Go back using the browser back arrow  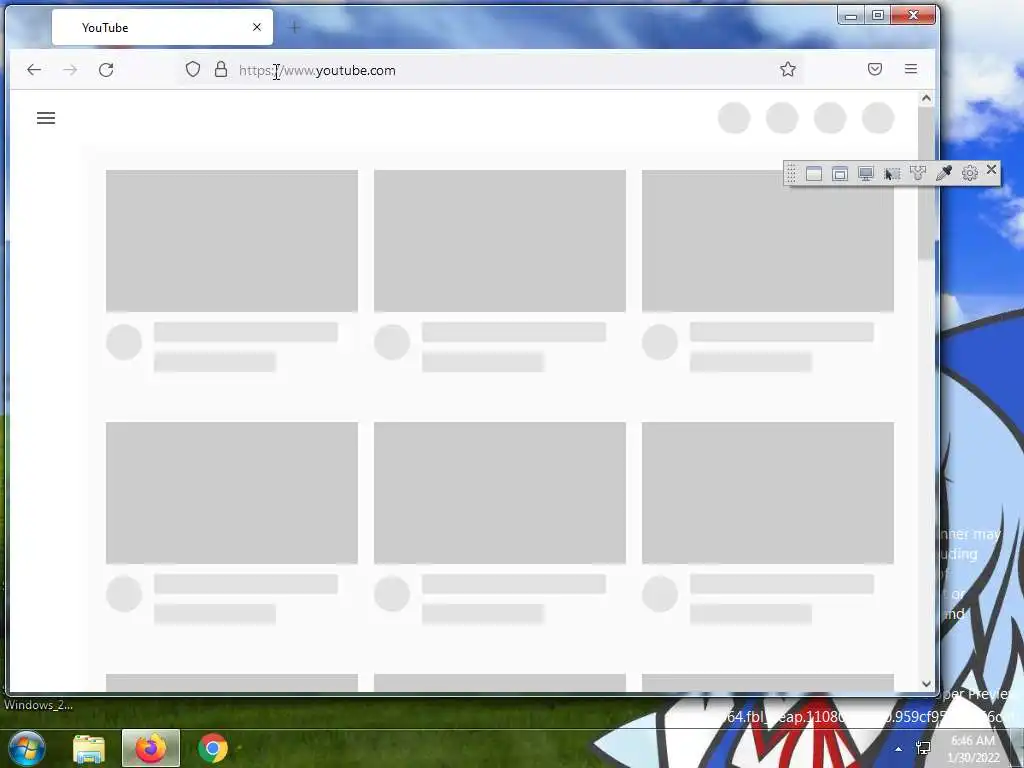pyautogui.click(x=34, y=70)
